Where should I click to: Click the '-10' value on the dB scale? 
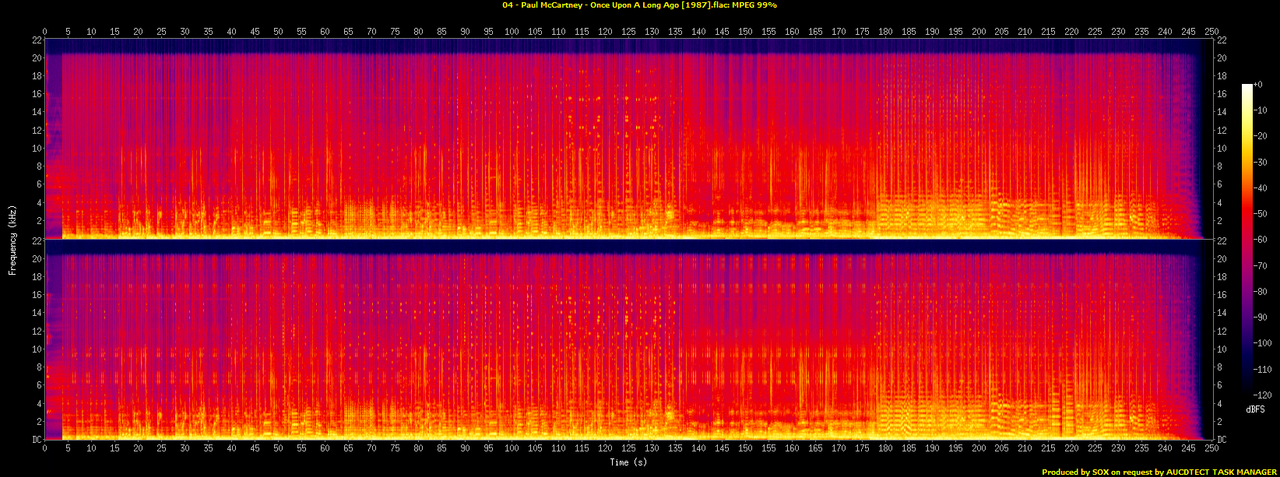pyautogui.click(x=1261, y=110)
